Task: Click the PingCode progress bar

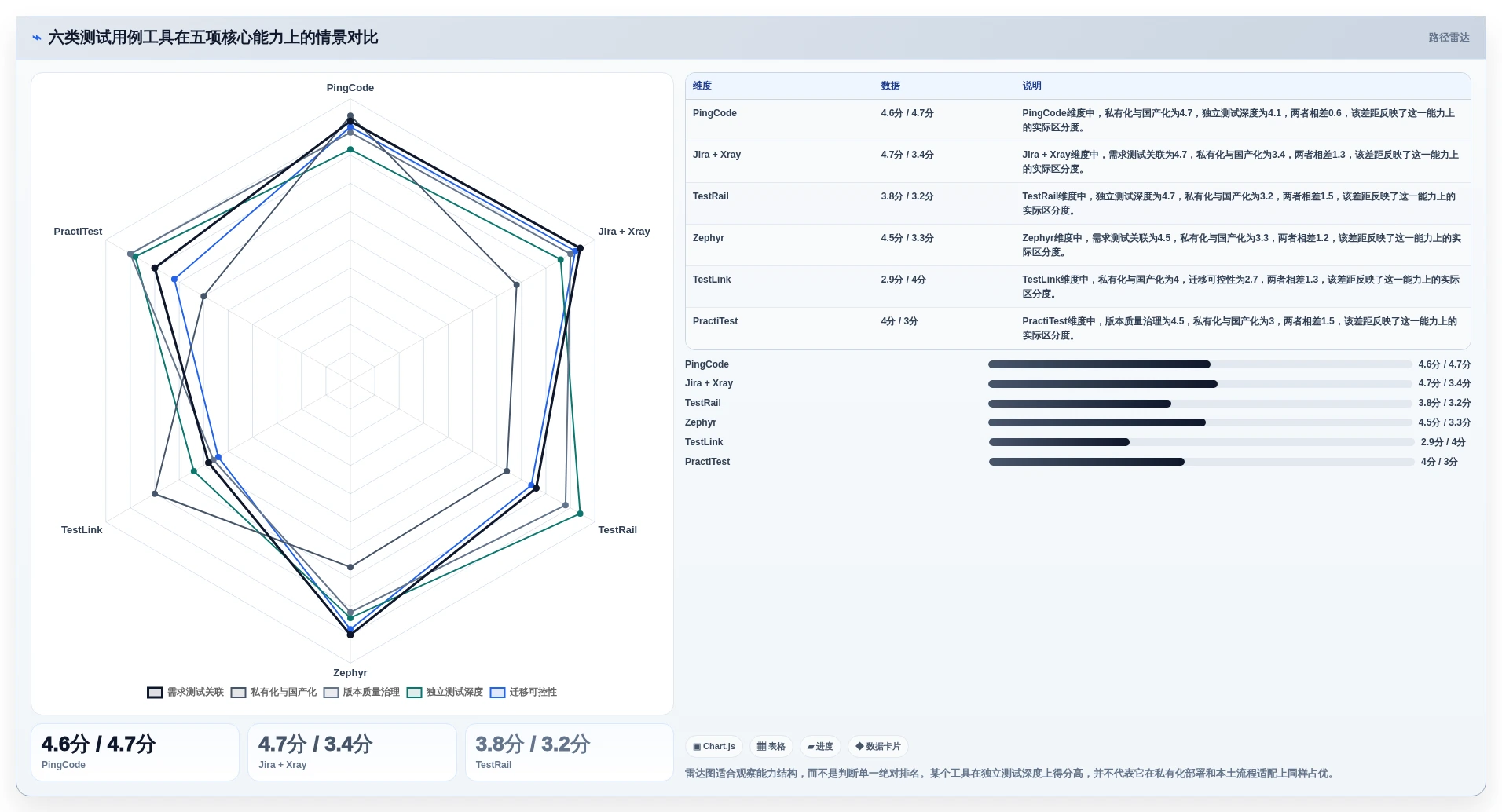Action: click(1200, 364)
